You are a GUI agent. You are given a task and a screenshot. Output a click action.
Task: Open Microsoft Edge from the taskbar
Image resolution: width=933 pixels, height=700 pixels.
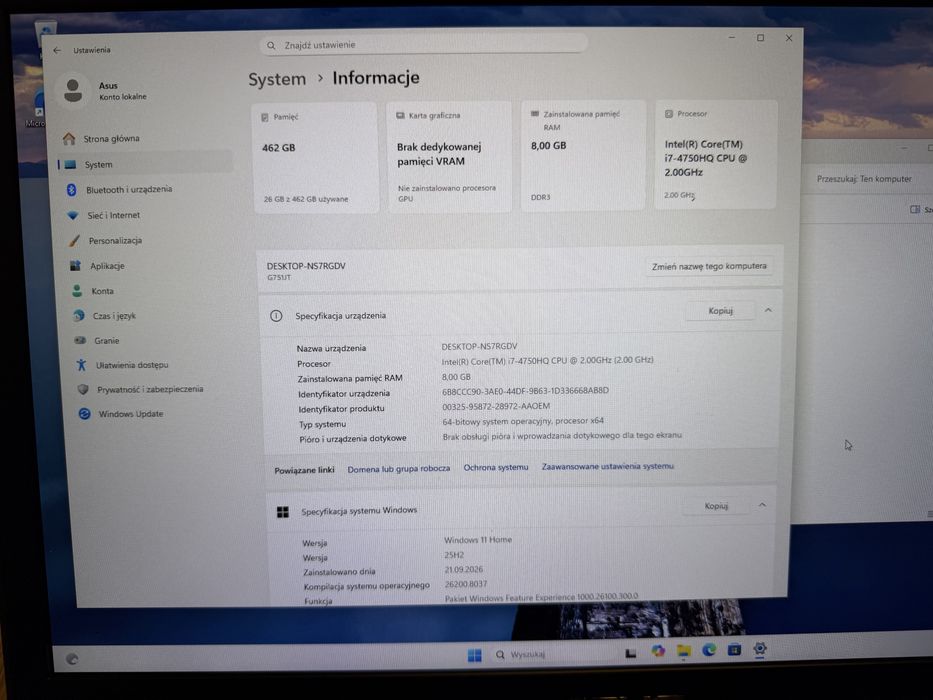pos(709,650)
